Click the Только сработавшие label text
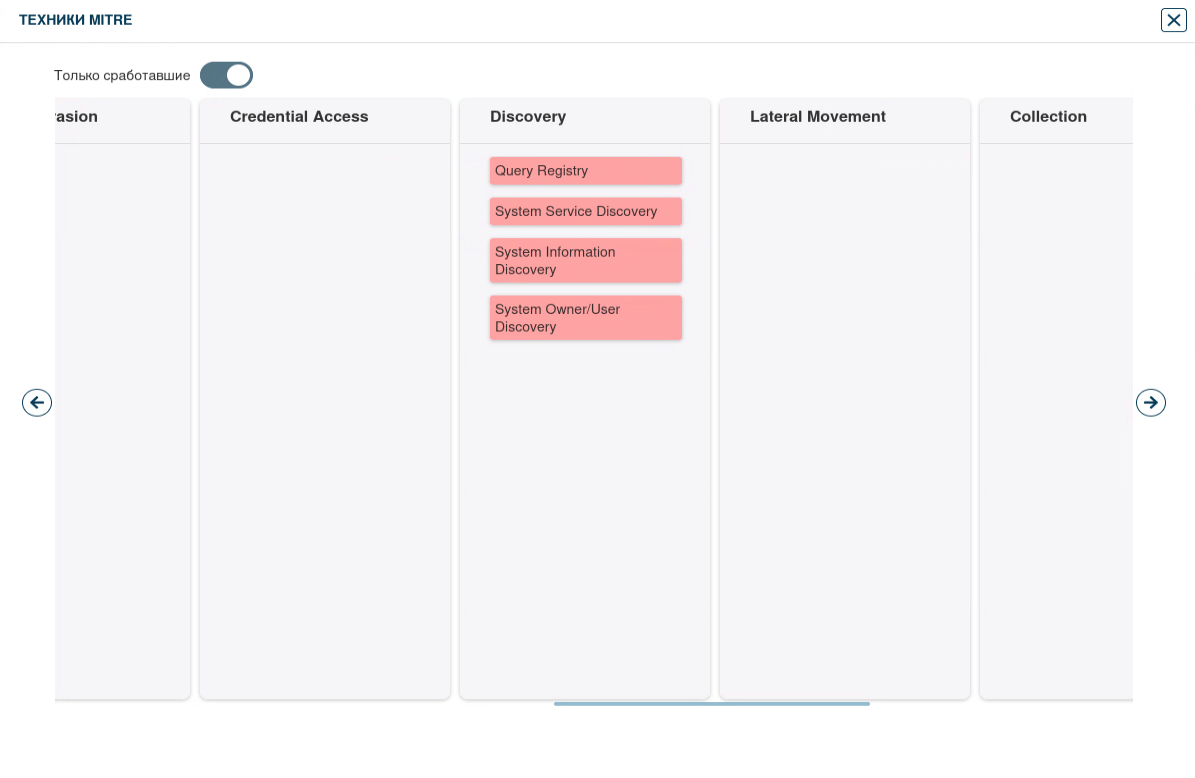Image resolution: width=1195 pixels, height=778 pixels. pyautogui.click(x=122, y=75)
